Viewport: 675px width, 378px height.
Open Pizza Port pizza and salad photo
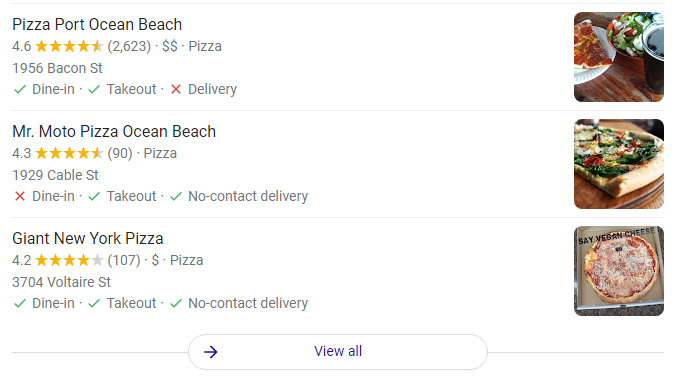619,57
